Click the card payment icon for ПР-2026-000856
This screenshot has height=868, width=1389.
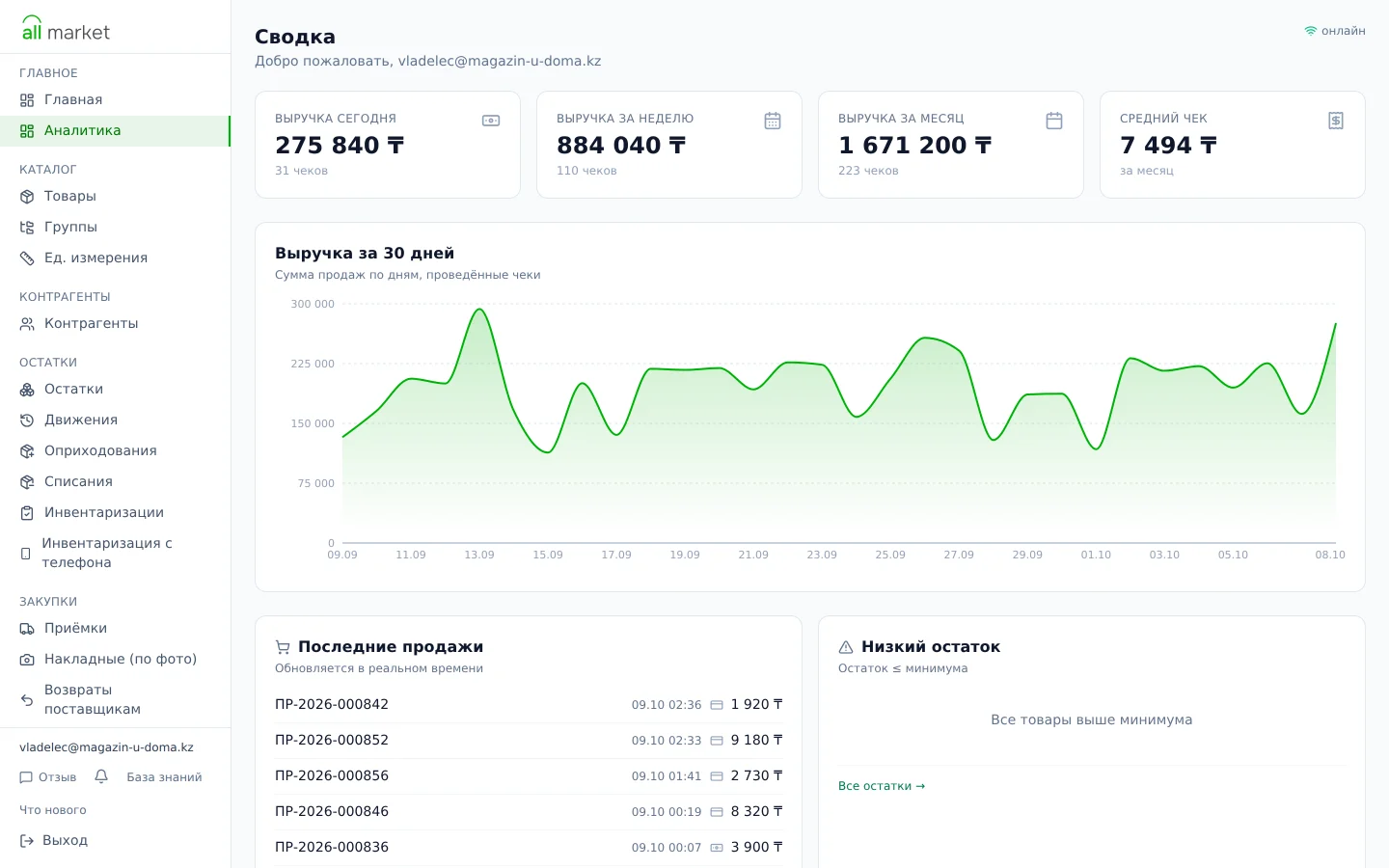click(x=717, y=776)
